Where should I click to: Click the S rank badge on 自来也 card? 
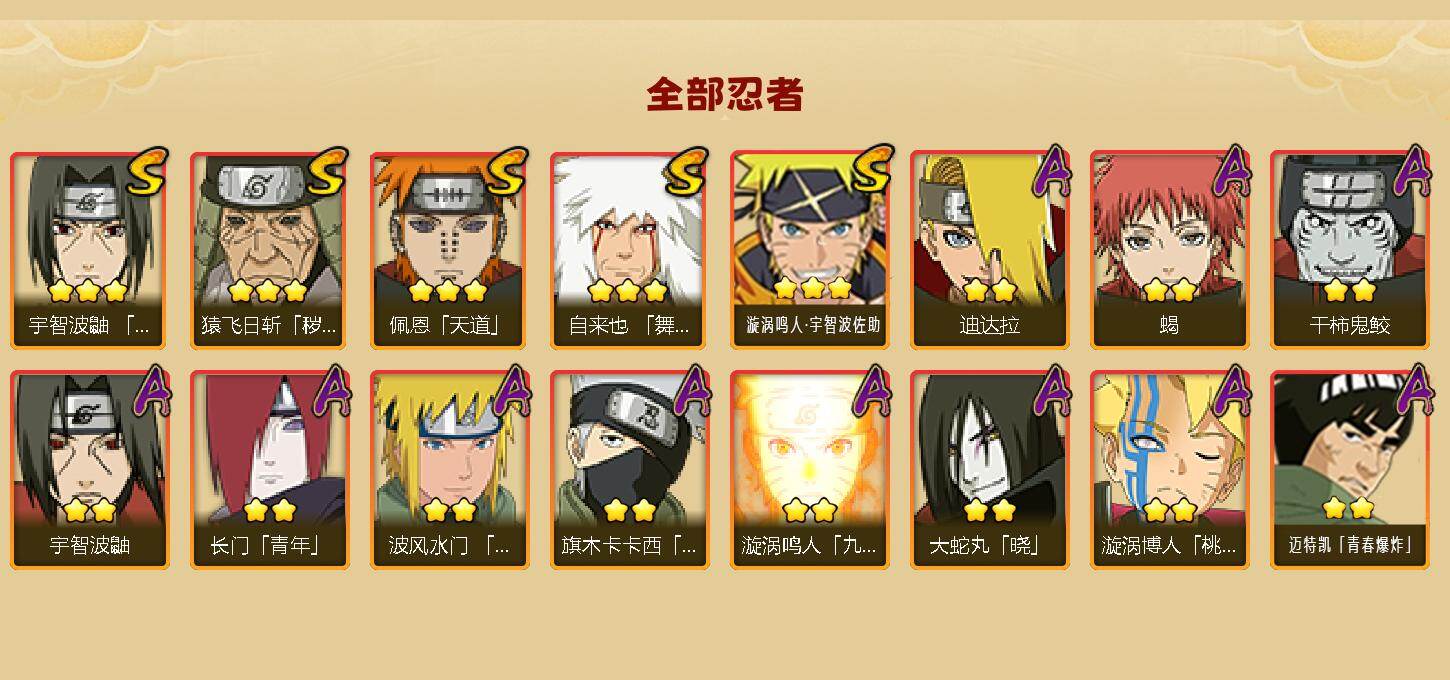(688, 172)
